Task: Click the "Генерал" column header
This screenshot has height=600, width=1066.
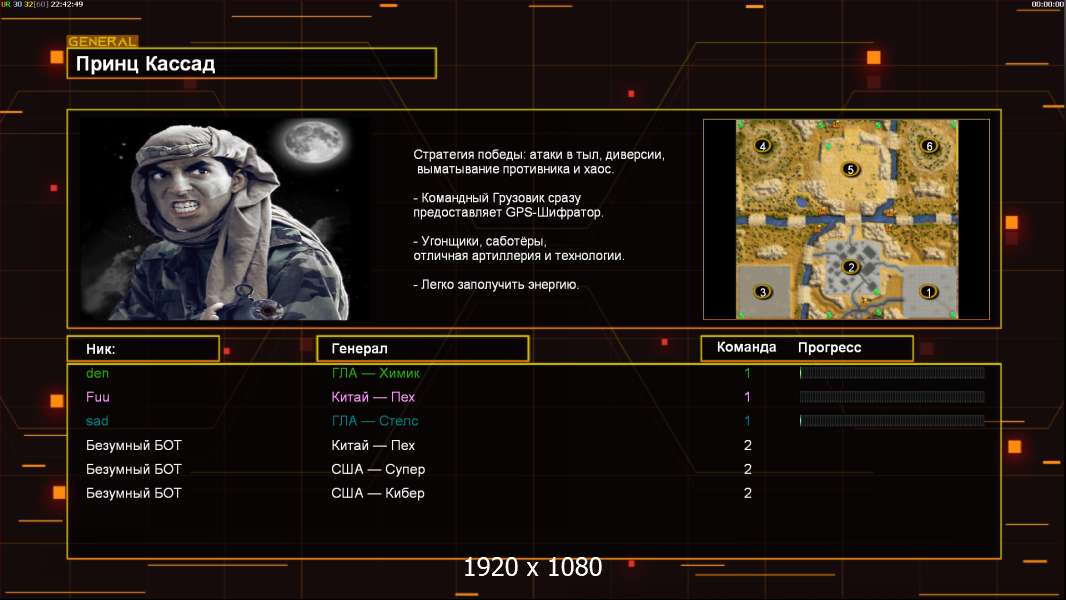Action: click(422, 348)
